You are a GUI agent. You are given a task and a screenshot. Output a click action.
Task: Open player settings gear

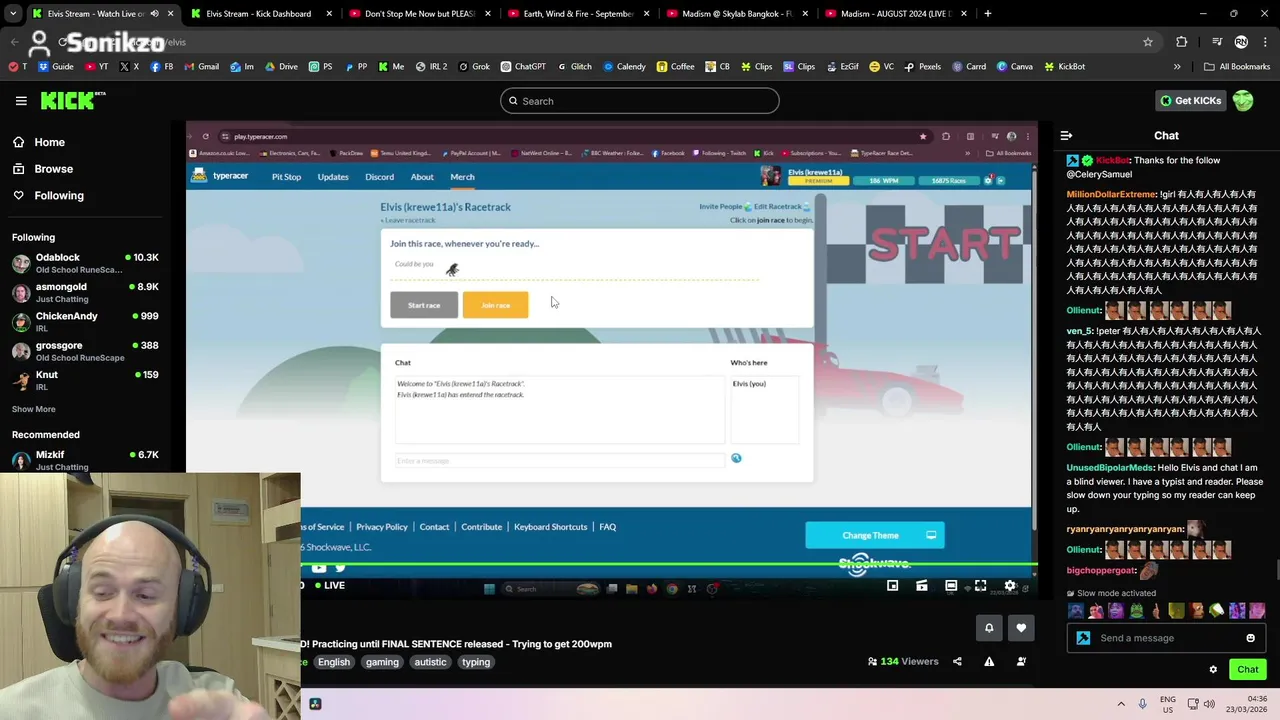[x=1010, y=586]
